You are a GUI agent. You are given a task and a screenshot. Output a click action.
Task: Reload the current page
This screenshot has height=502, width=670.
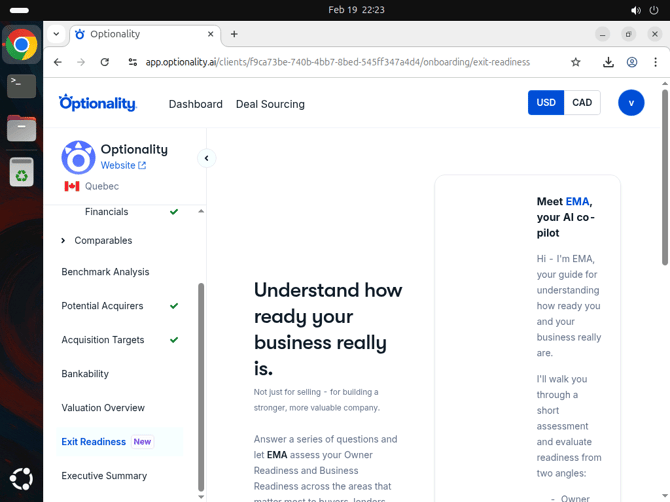105,62
